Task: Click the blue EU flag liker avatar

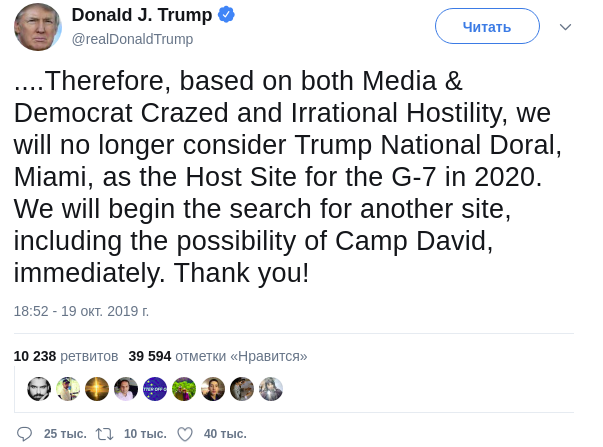Action: click(155, 389)
